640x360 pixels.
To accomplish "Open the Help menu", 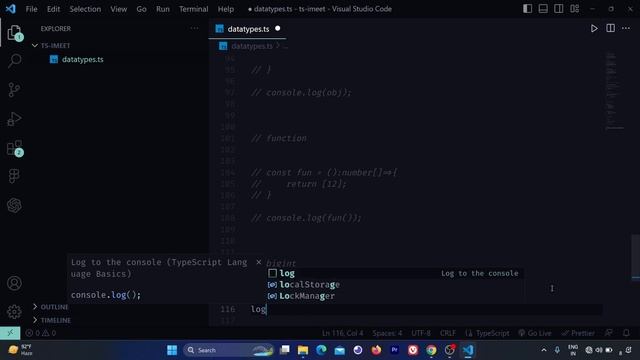I will click(226, 9).
